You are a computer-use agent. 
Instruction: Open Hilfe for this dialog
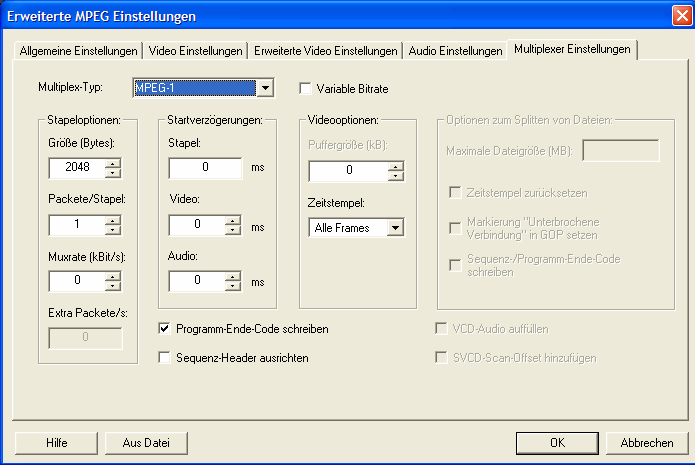[56, 442]
